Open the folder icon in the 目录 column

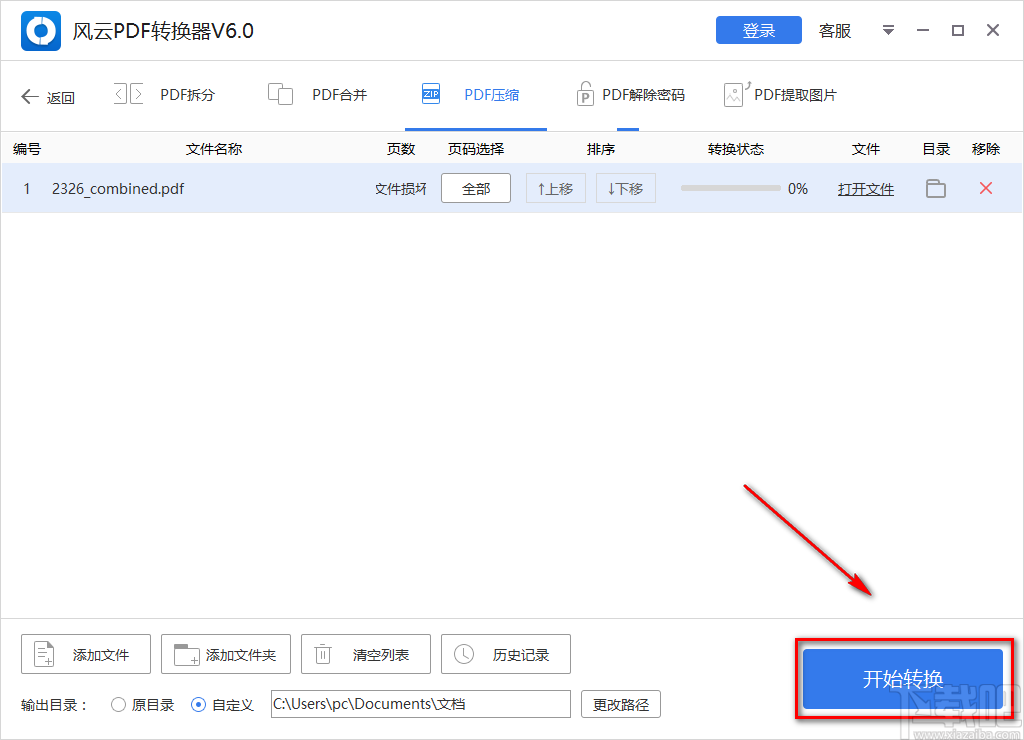click(x=935, y=188)
